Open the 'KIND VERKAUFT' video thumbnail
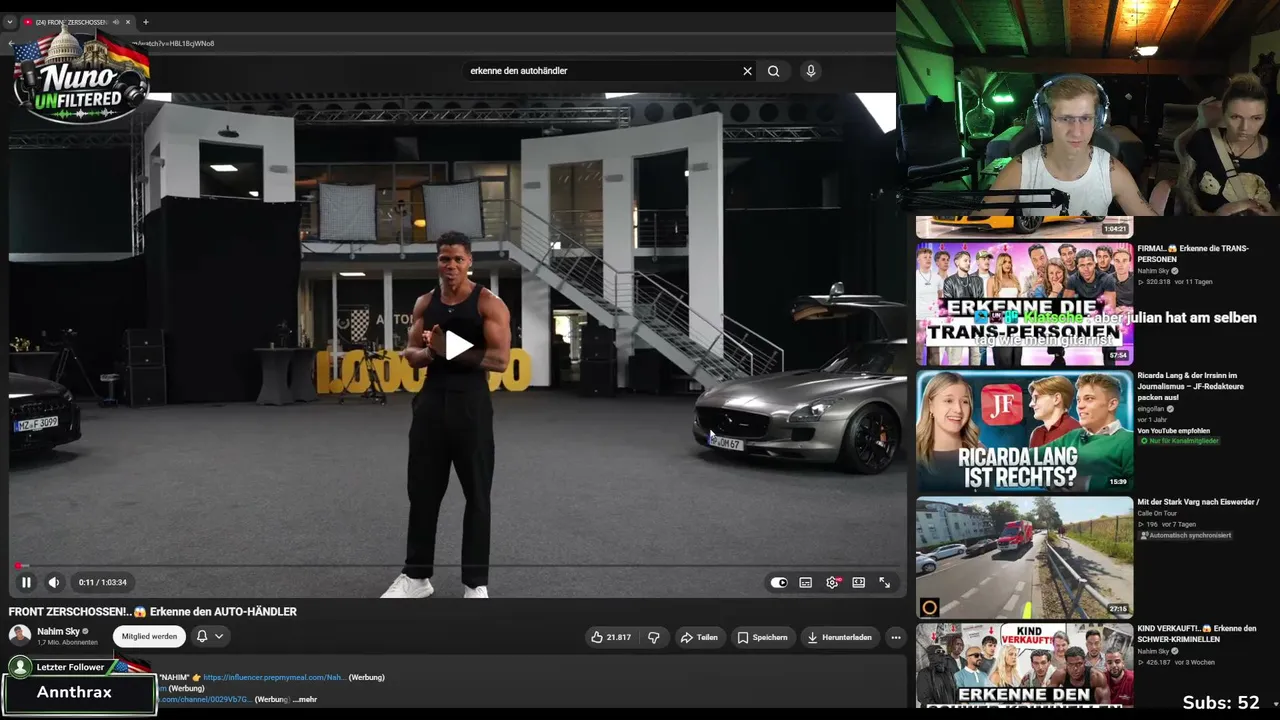 1024,665
